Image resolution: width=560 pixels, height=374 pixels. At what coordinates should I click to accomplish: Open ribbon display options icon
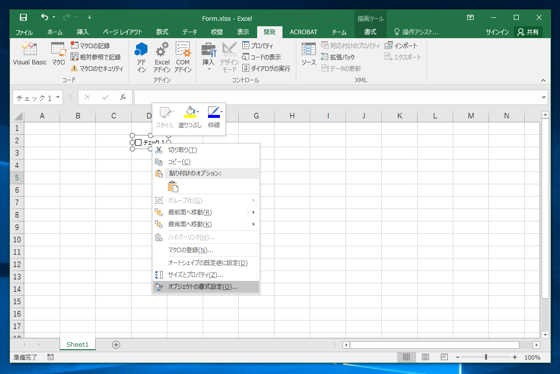point(470,17)
